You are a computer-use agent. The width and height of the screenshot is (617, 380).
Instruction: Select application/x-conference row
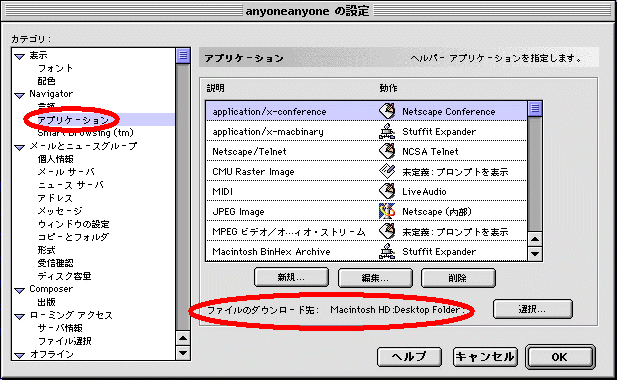(366, 111)
